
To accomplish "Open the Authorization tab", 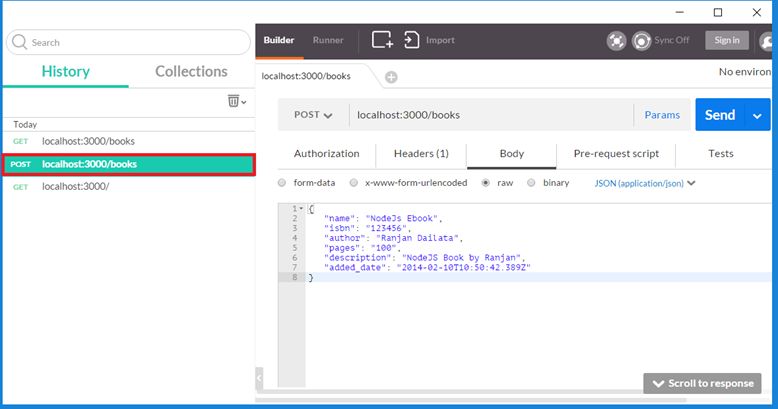I will point(326,154).
